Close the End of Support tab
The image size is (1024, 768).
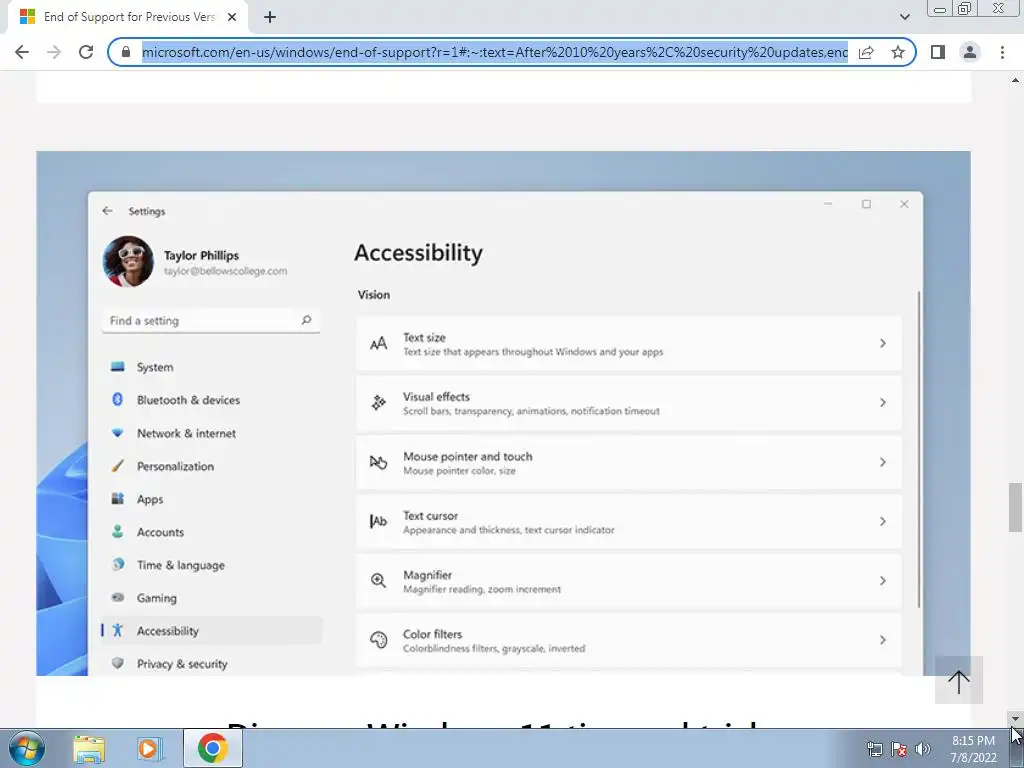tap(231, 18)
